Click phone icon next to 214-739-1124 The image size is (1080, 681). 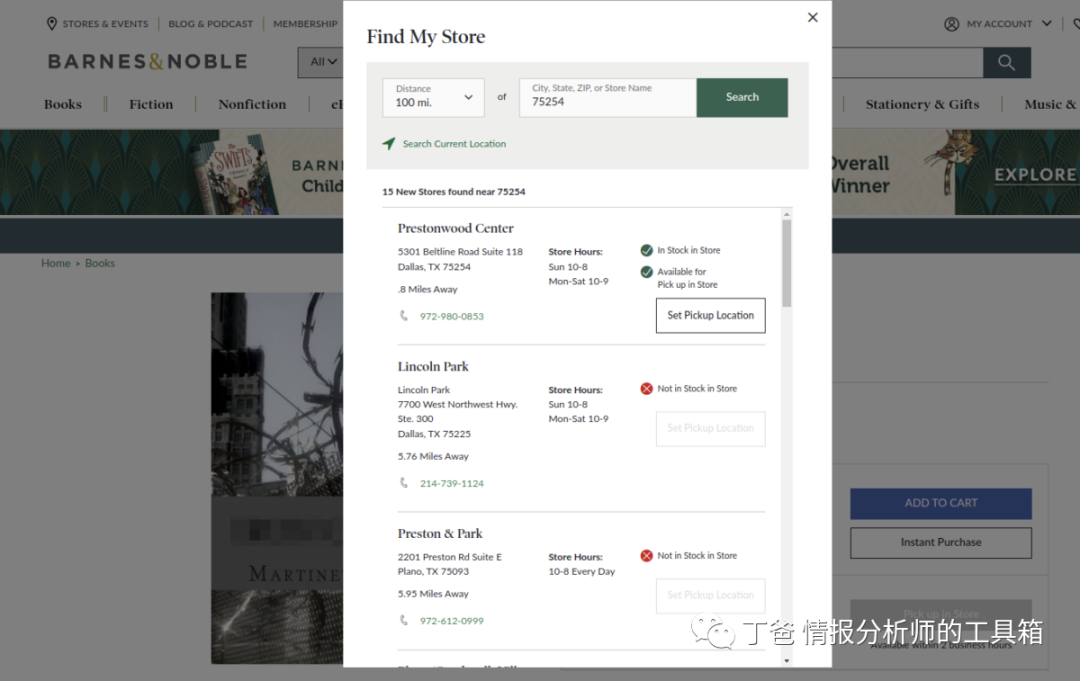tap(404, 483)
